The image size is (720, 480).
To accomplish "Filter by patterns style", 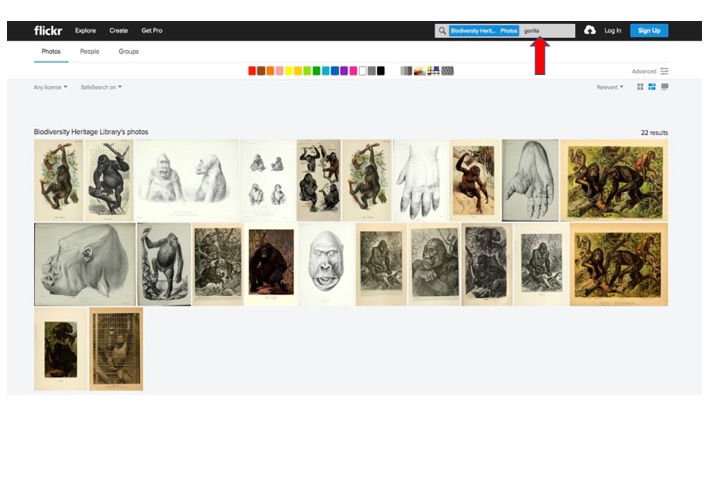I will coord(447,71).
